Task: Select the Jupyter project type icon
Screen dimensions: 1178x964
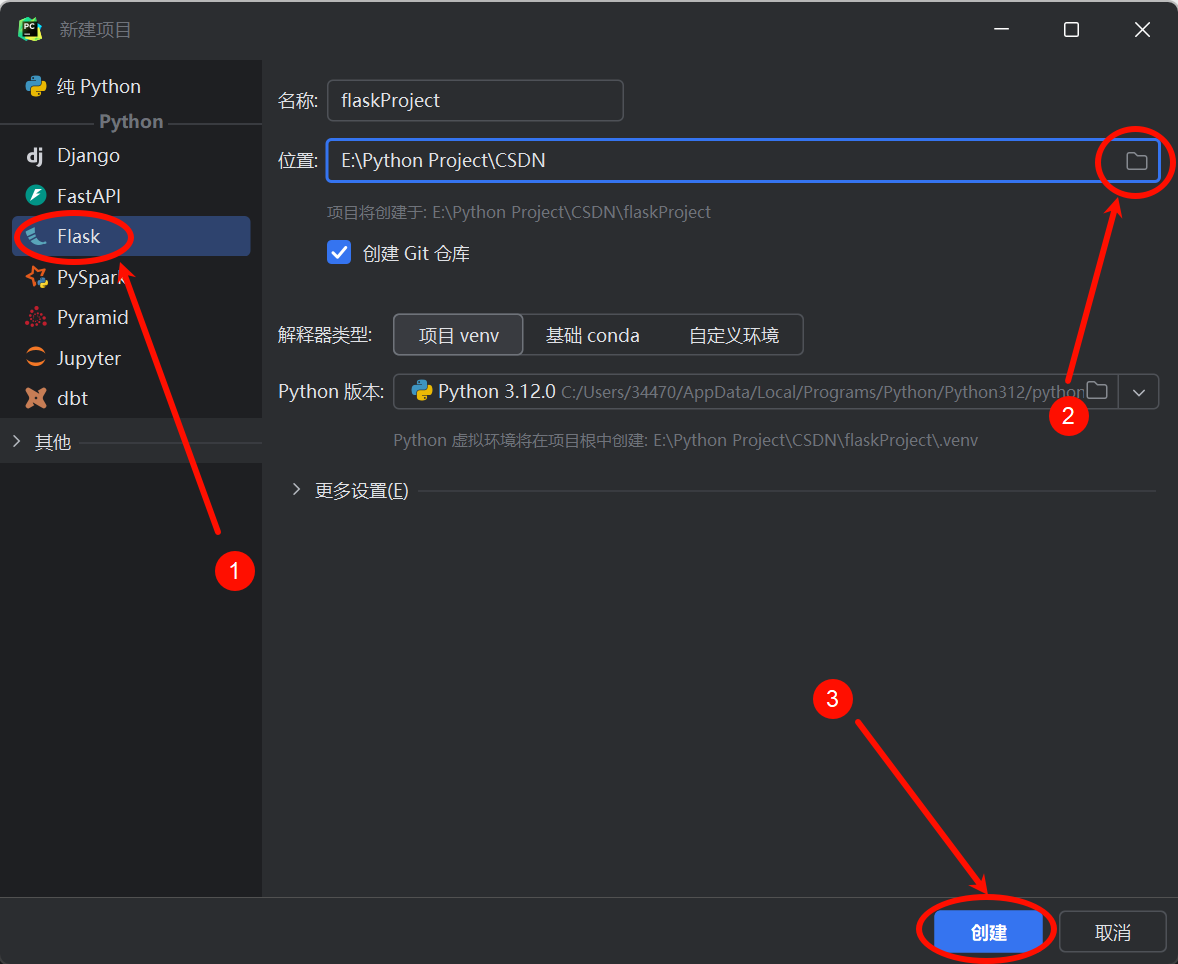Action: point(36,358)
